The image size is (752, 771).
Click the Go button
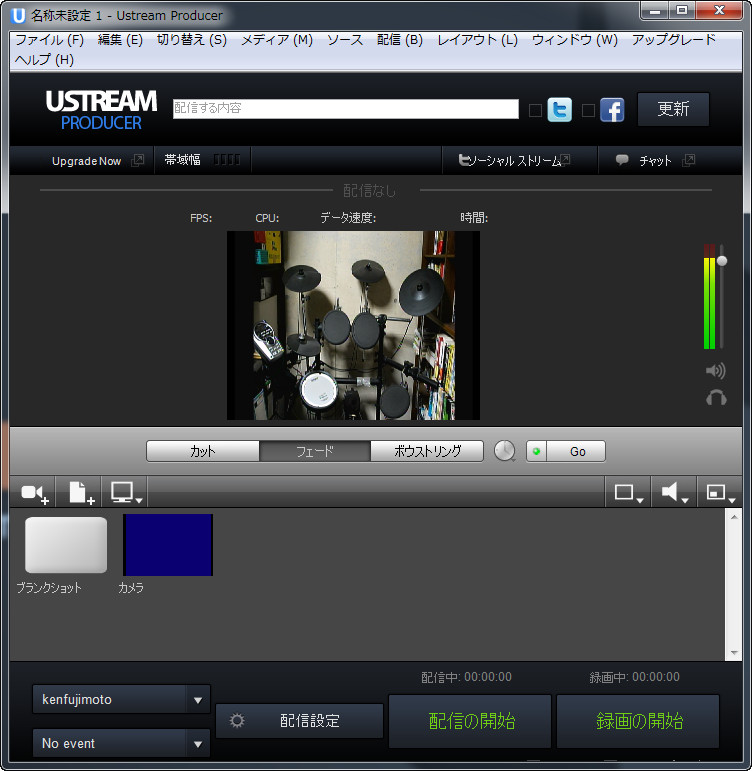[576, 451]
